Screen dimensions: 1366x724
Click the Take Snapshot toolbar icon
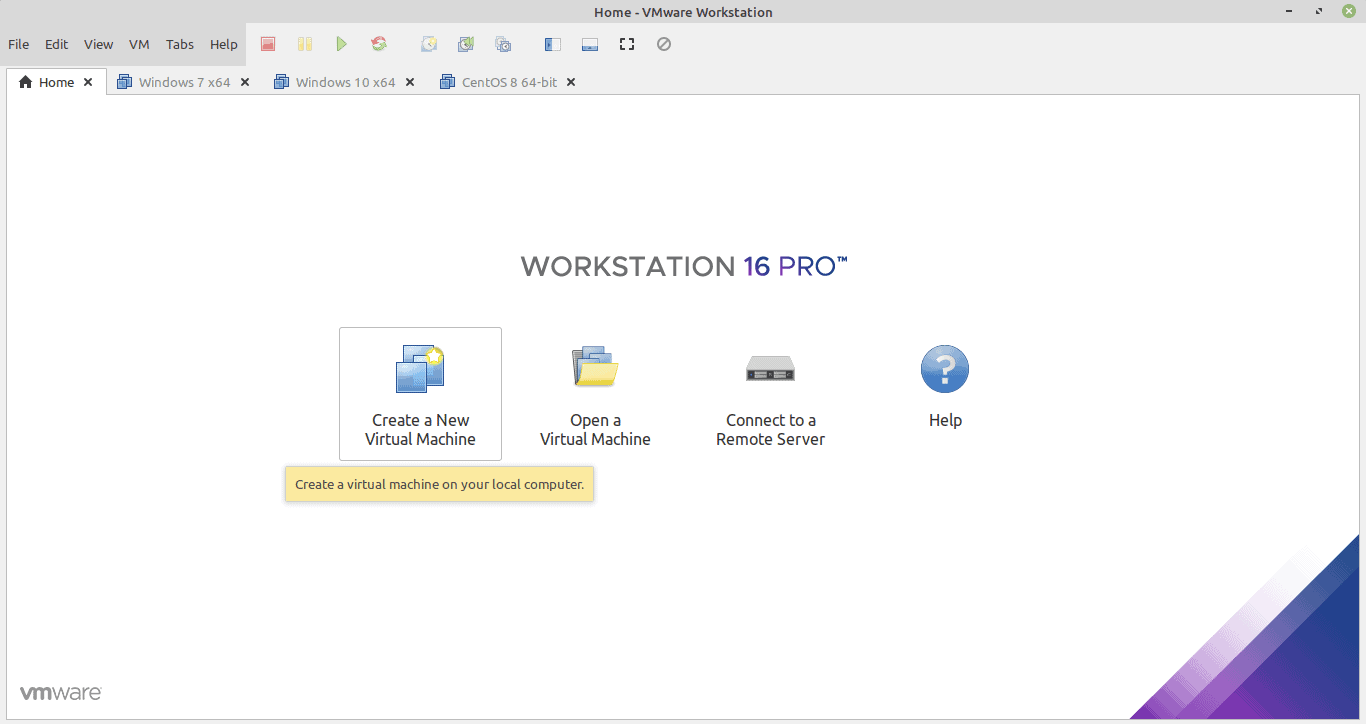click(429, 44)
